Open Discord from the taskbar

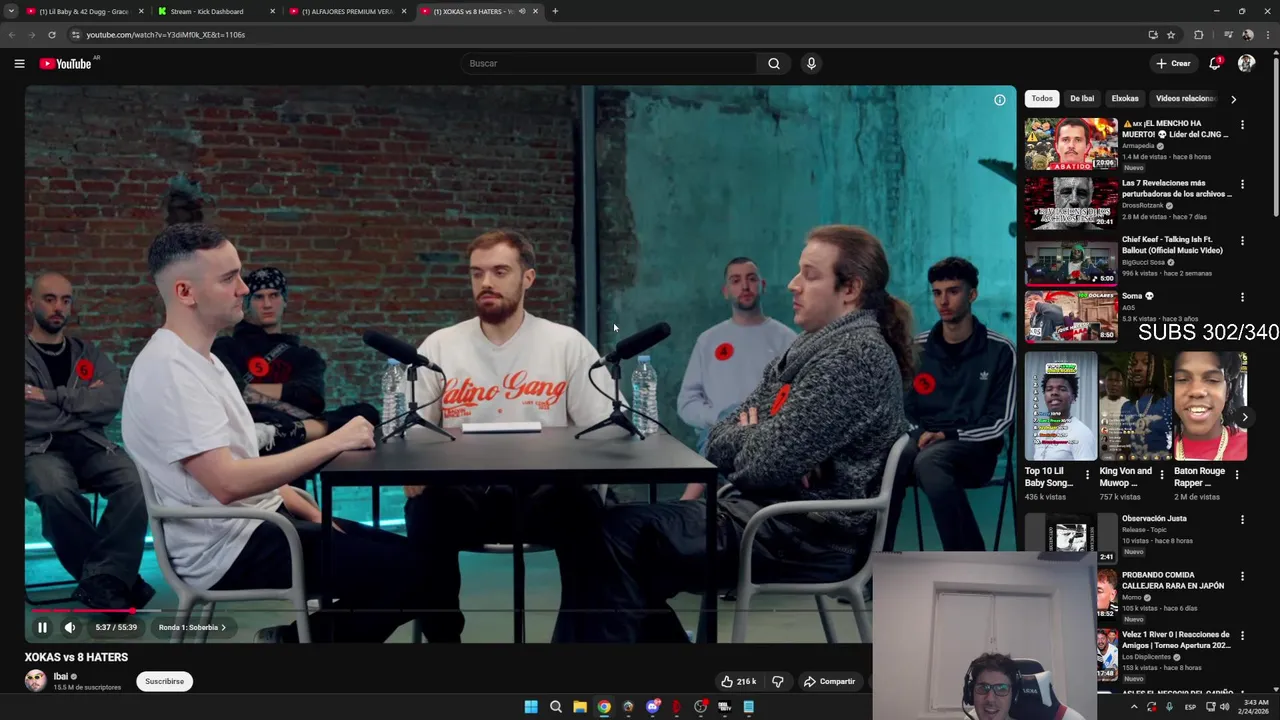653,707
